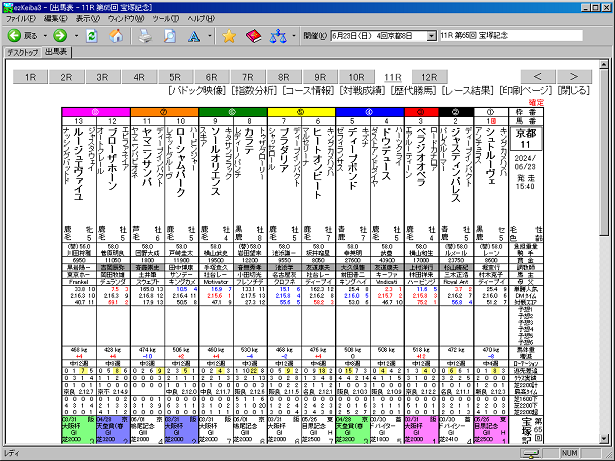
Task: Open the 指数分析 link
Action: tap(255, 91)
